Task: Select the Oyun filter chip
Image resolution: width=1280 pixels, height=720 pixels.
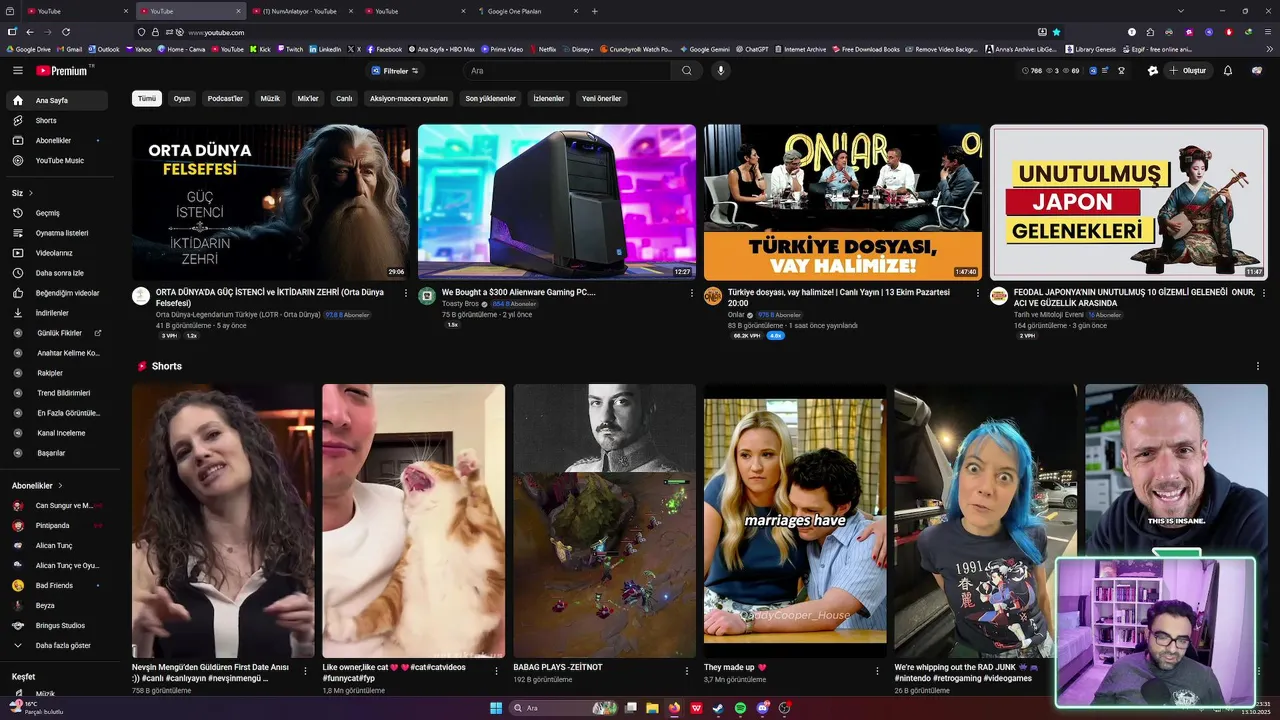Action: click(x=182, y=99)
